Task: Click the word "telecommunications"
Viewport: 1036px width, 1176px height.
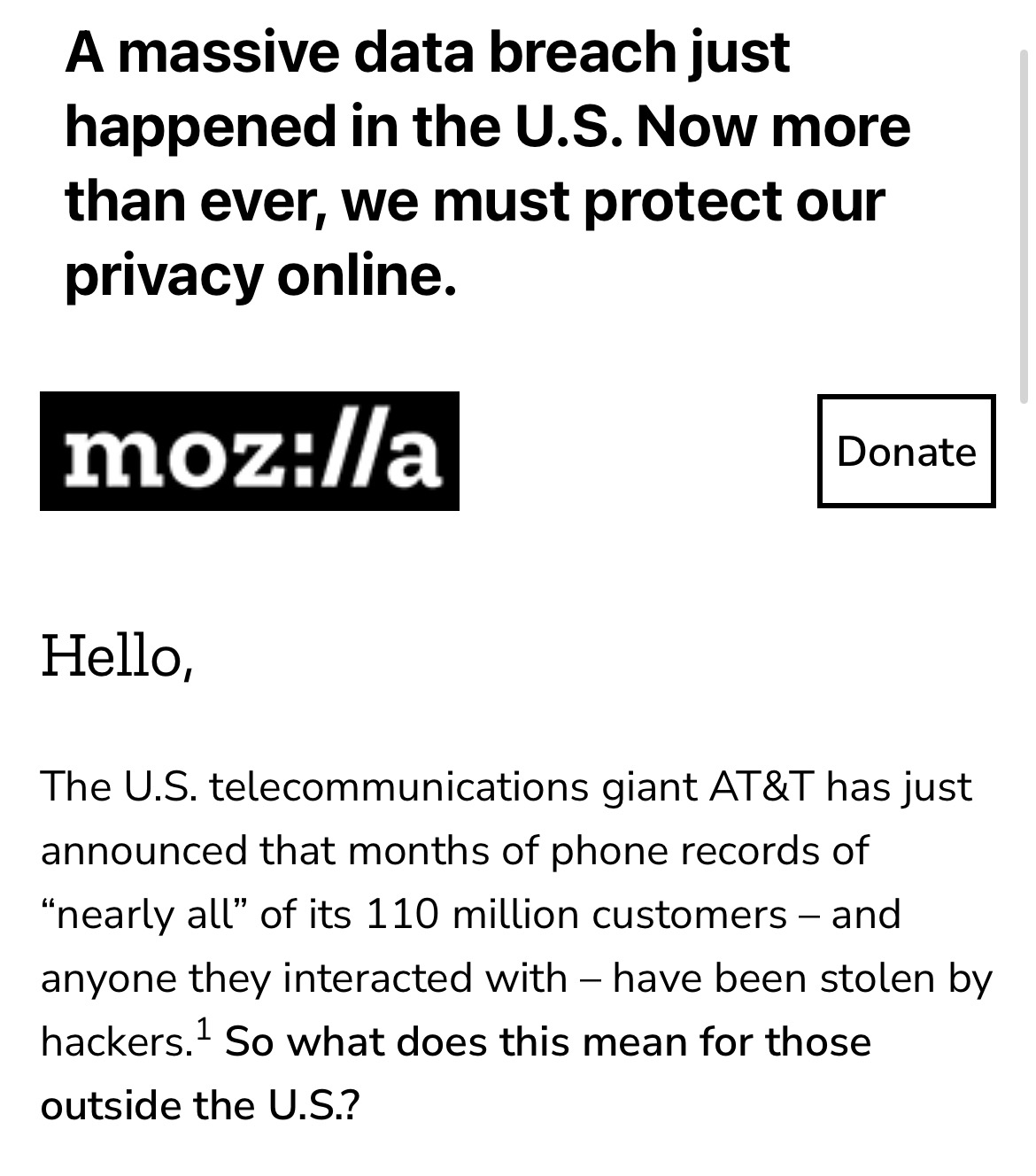Action: point(399,786)
